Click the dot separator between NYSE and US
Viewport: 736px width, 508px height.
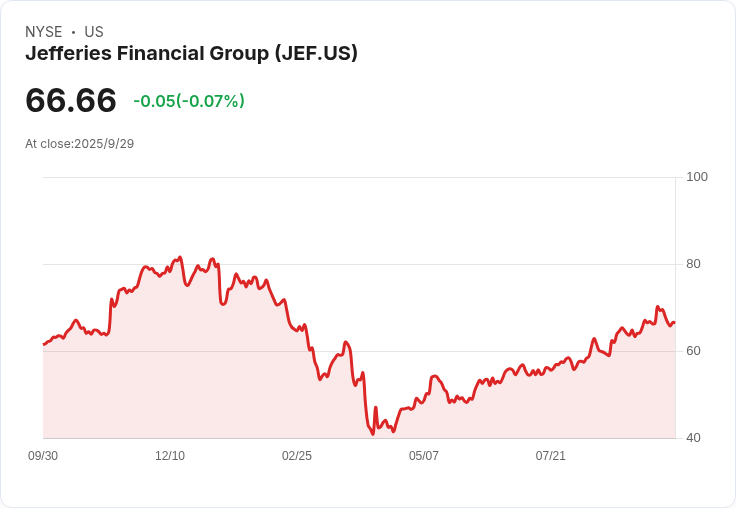pos(73,32)
